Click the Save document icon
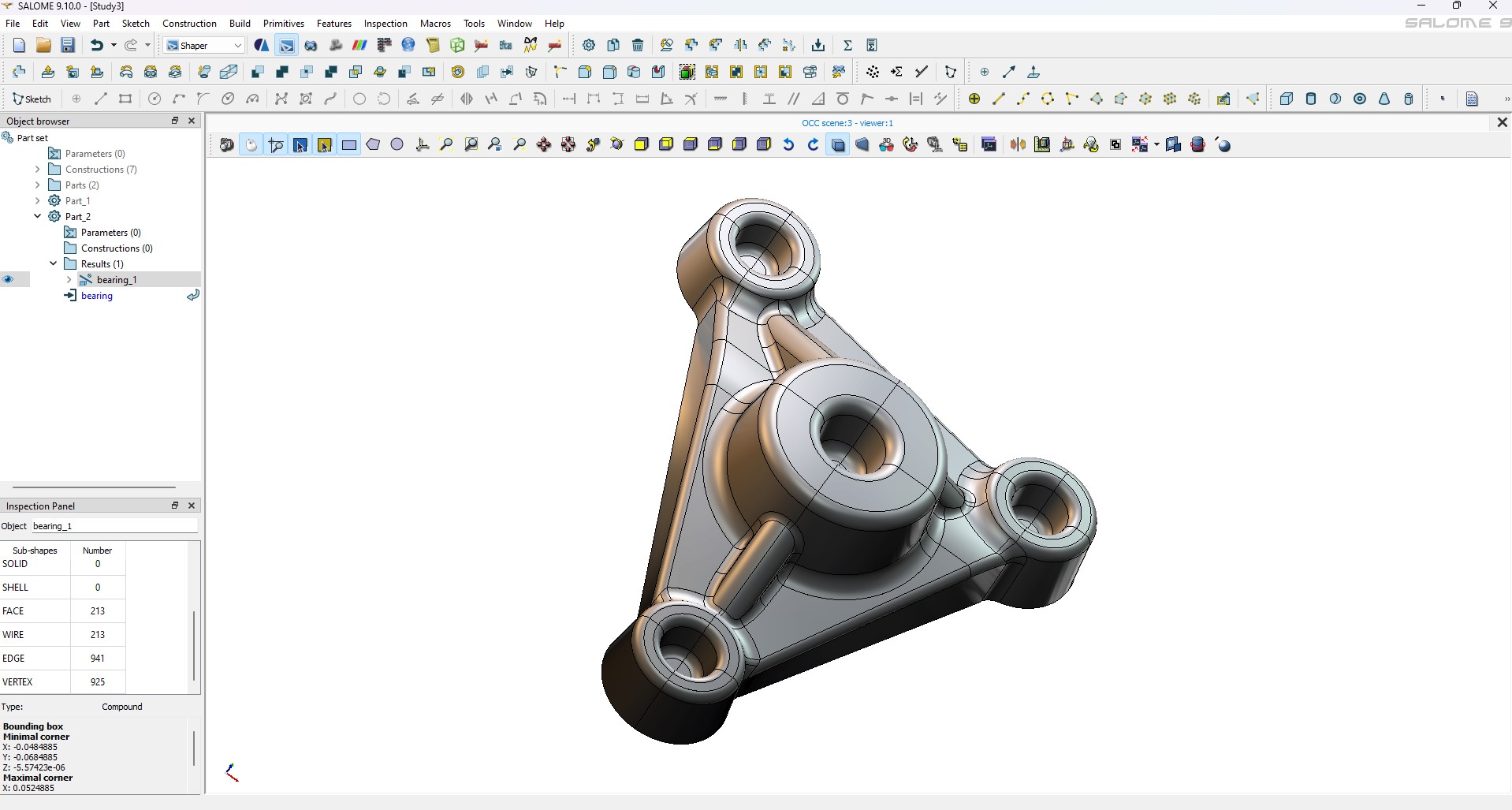Screen dimensions: 1512x810 point(68,46)
